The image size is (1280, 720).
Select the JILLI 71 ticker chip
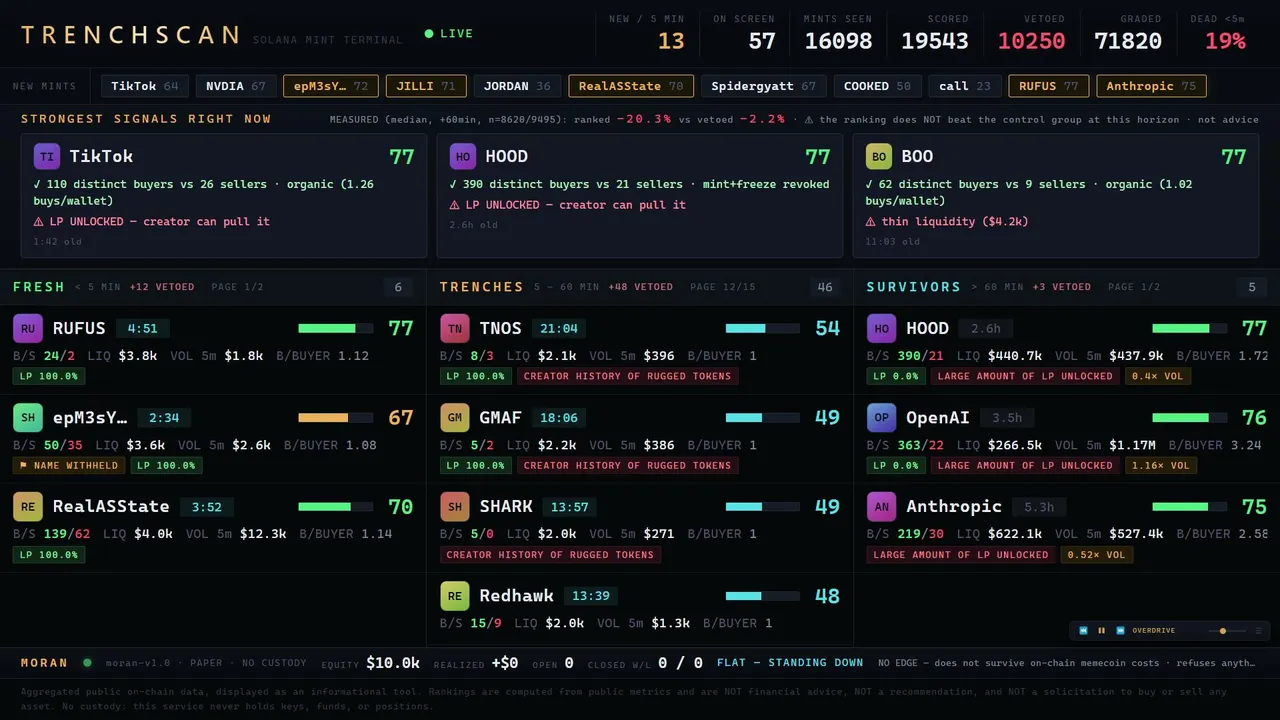tap(426, 86)
